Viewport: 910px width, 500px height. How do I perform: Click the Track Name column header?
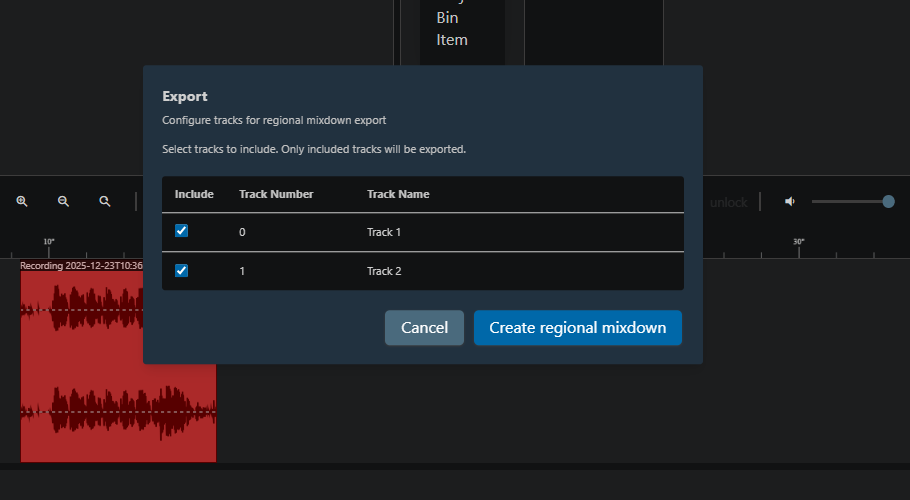(x=398, y=194)
